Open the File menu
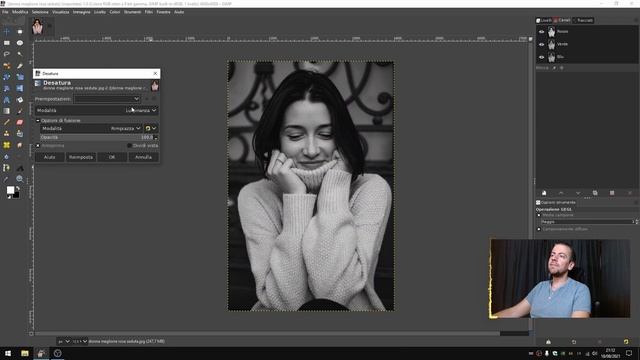The width and height of the screenshot is (640, 360). [5, 12]
